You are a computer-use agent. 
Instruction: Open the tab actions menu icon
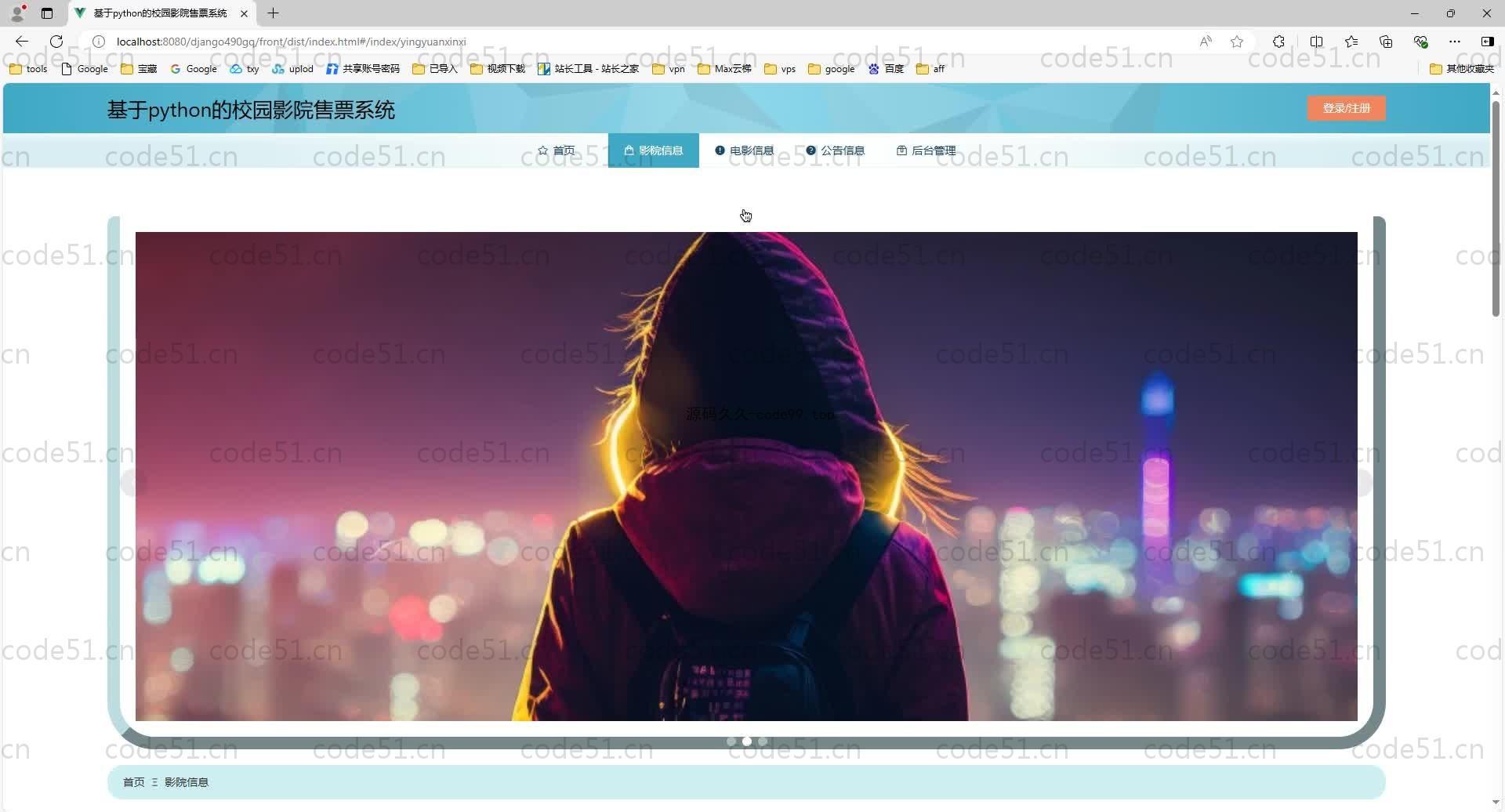click(x=47, y=13)
